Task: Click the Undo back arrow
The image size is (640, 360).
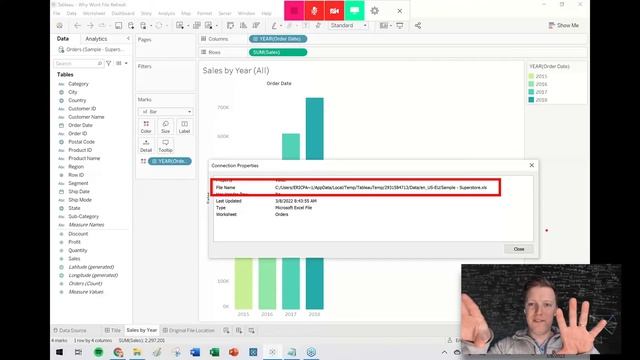Action: tap(77, 25)
